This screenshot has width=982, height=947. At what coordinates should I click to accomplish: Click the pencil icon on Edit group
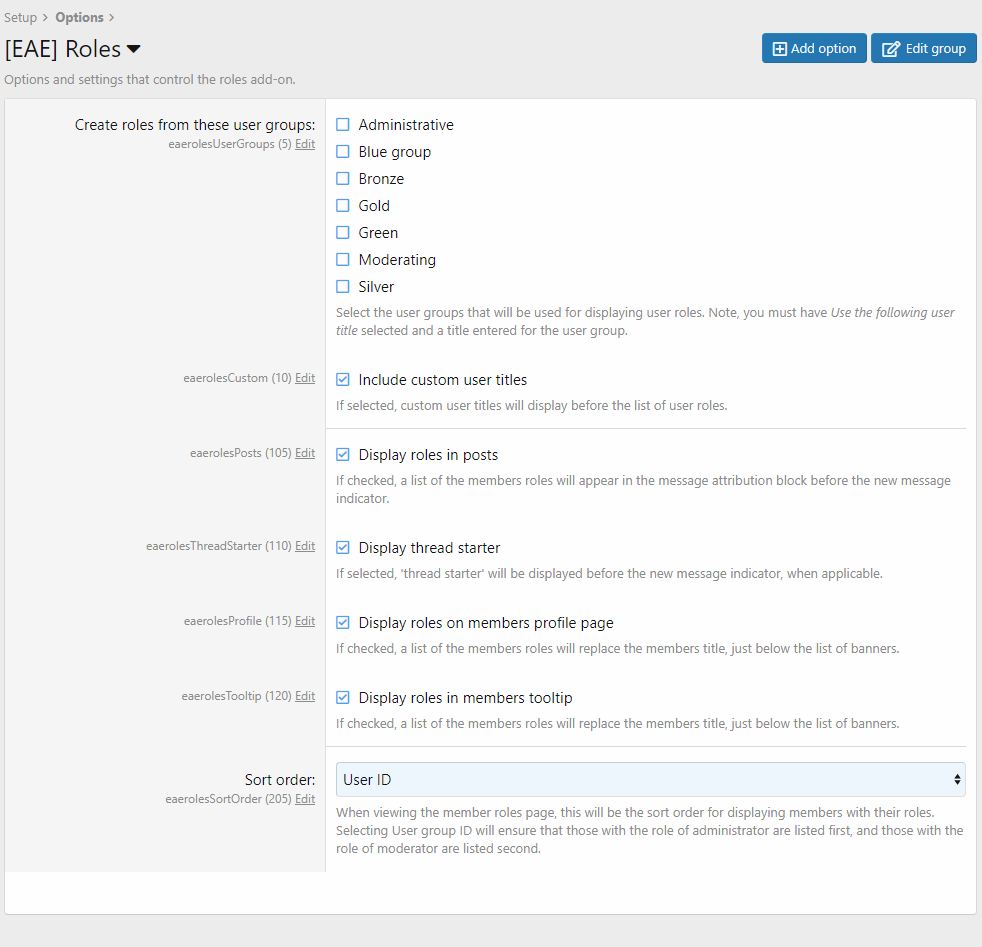click(891, 48)
